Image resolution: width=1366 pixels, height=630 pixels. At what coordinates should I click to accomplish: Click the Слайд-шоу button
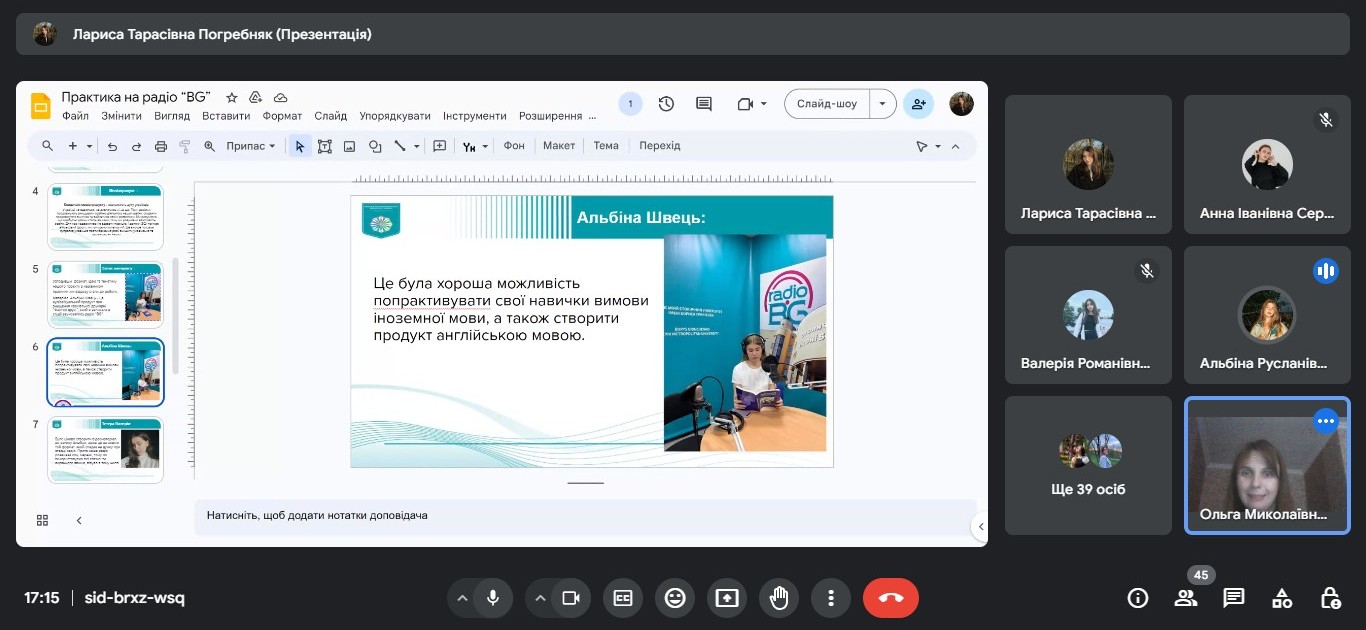(x=827, y=104)
